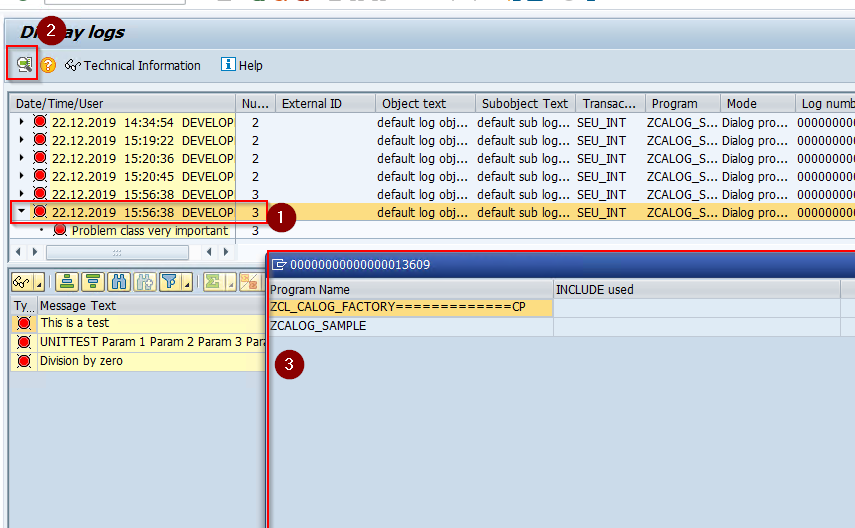Open the Help button
855x528 pixels.
coord(242,65)
